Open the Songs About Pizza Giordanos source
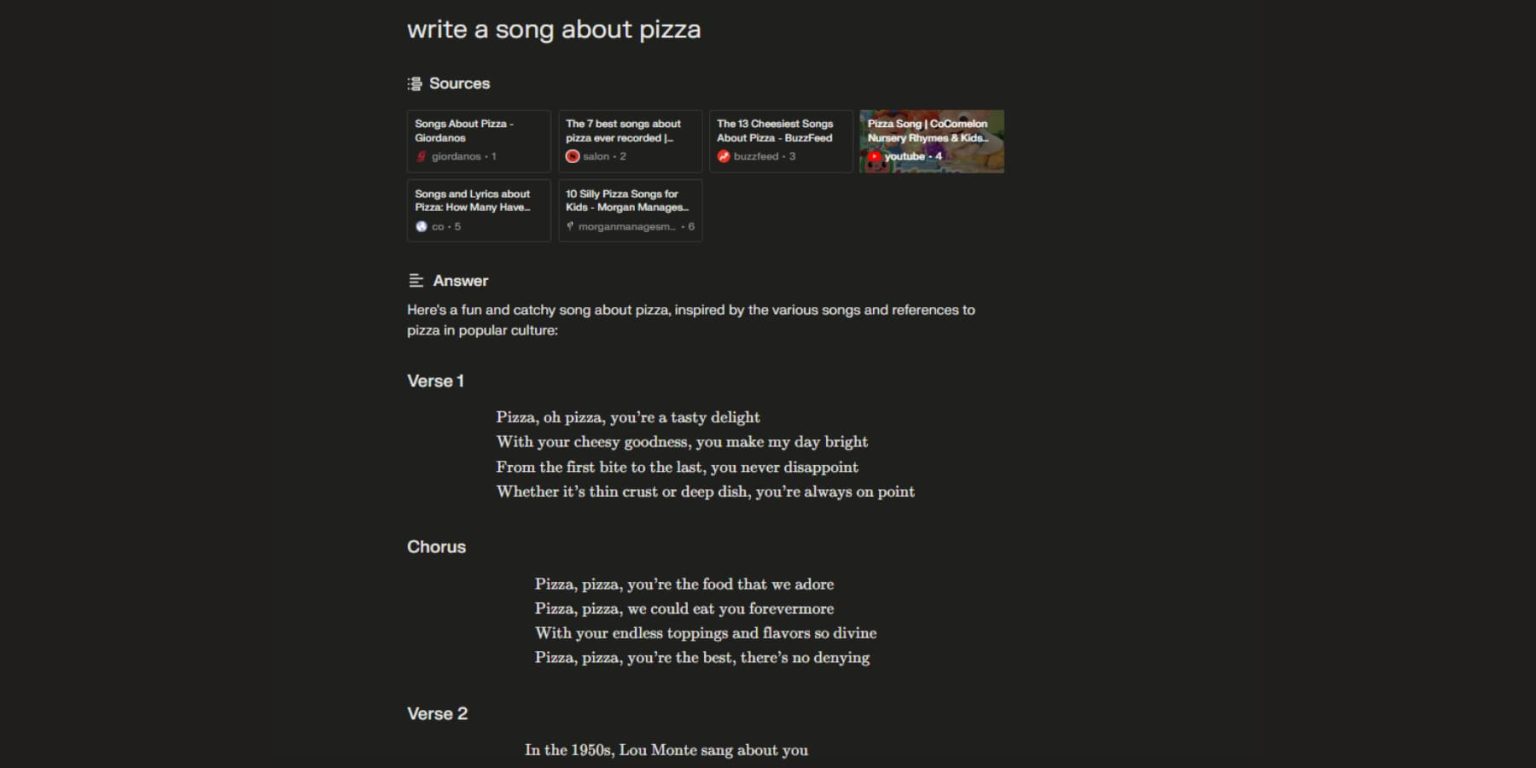This screenshot has width=1536, height=768. pyautogui.click(x=478, y=141)
